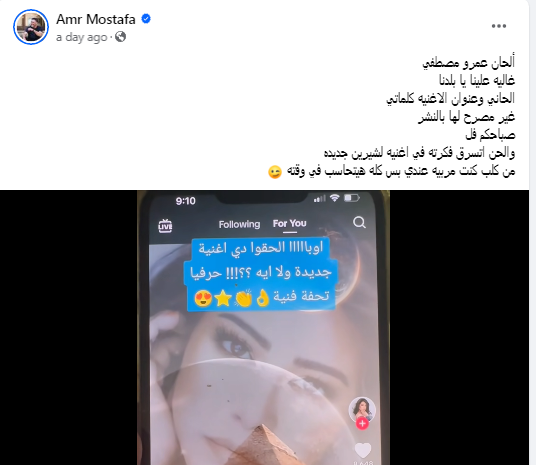Click the winking emoji in post text
536x465 pixels.
coord(275,172)
